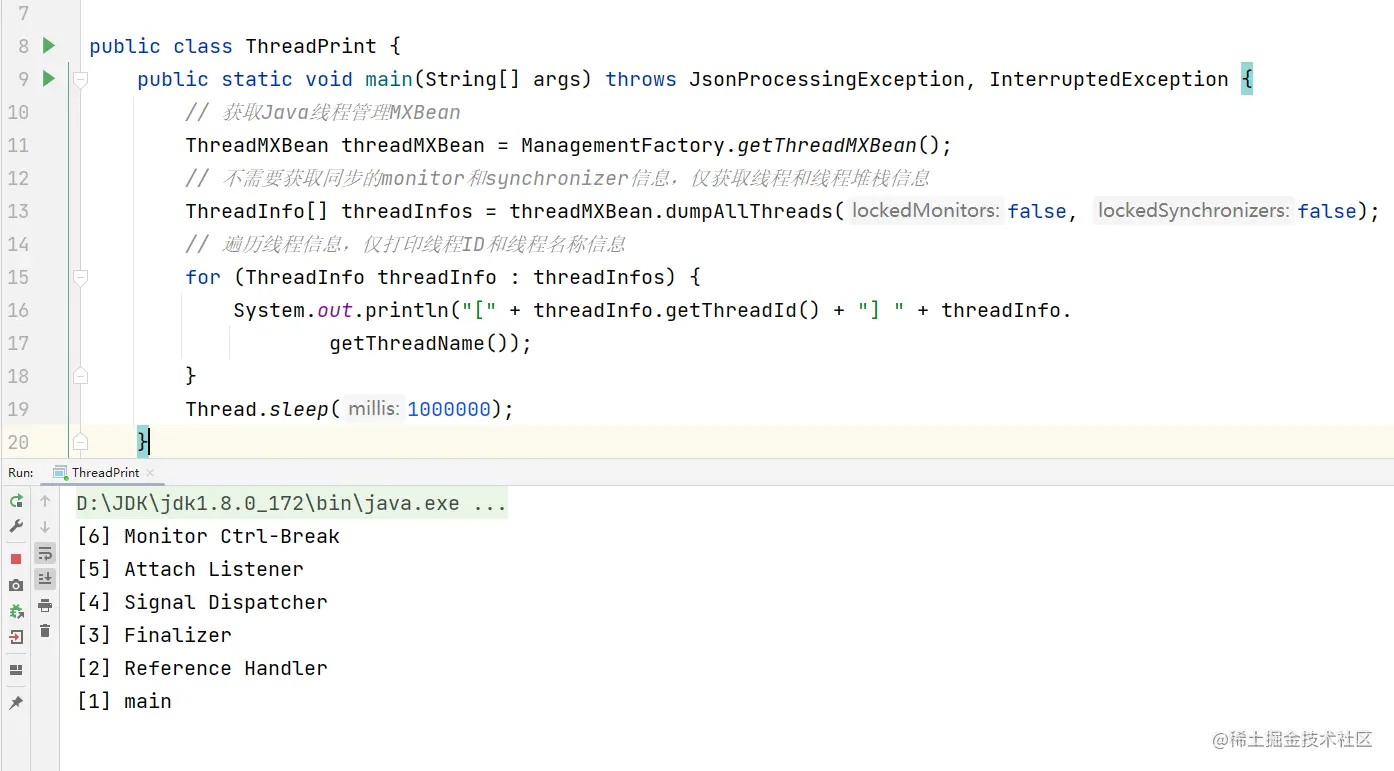Rerun ThreadPrint in the Run panel
The width and height of the screenshot is (1394, 771).
tap(16, 501)
